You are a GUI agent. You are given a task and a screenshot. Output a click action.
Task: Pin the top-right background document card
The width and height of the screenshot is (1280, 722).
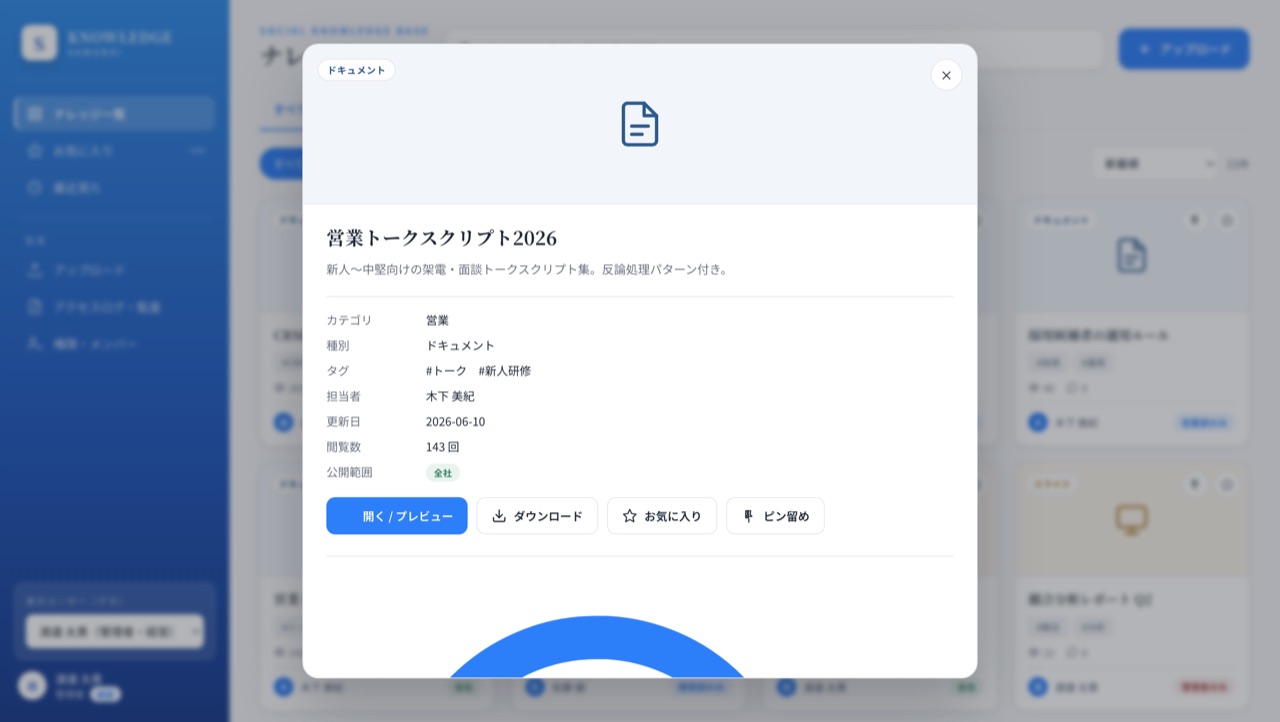[1194, 220]
